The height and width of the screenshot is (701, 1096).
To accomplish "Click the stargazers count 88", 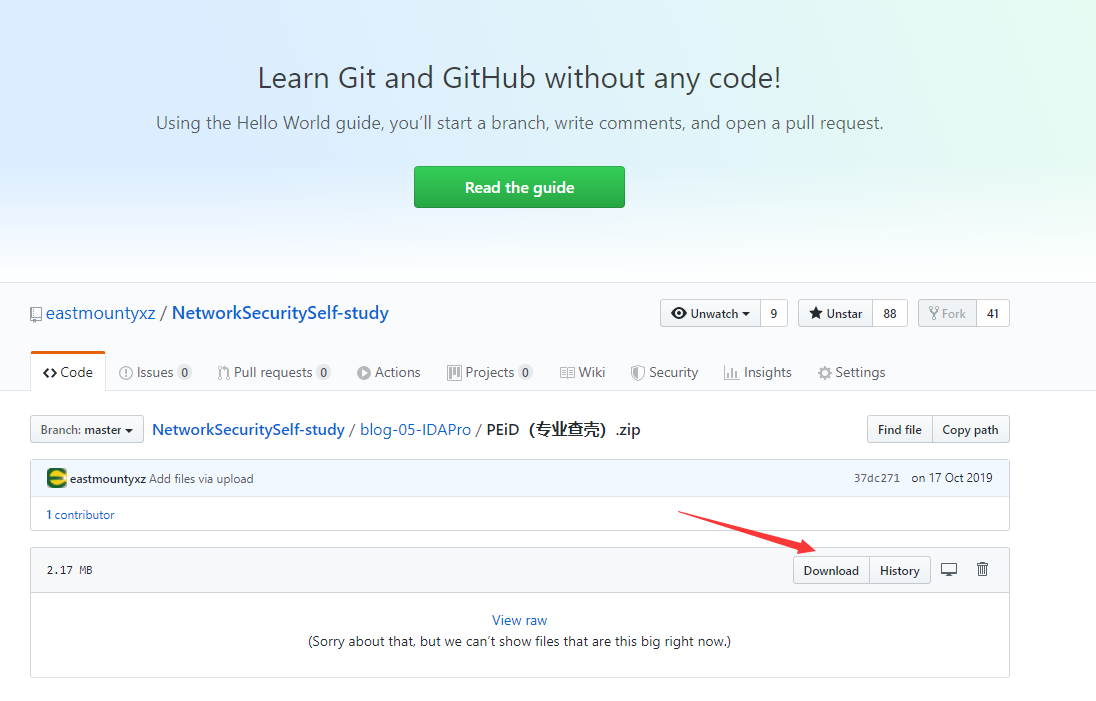I will 890,313.
